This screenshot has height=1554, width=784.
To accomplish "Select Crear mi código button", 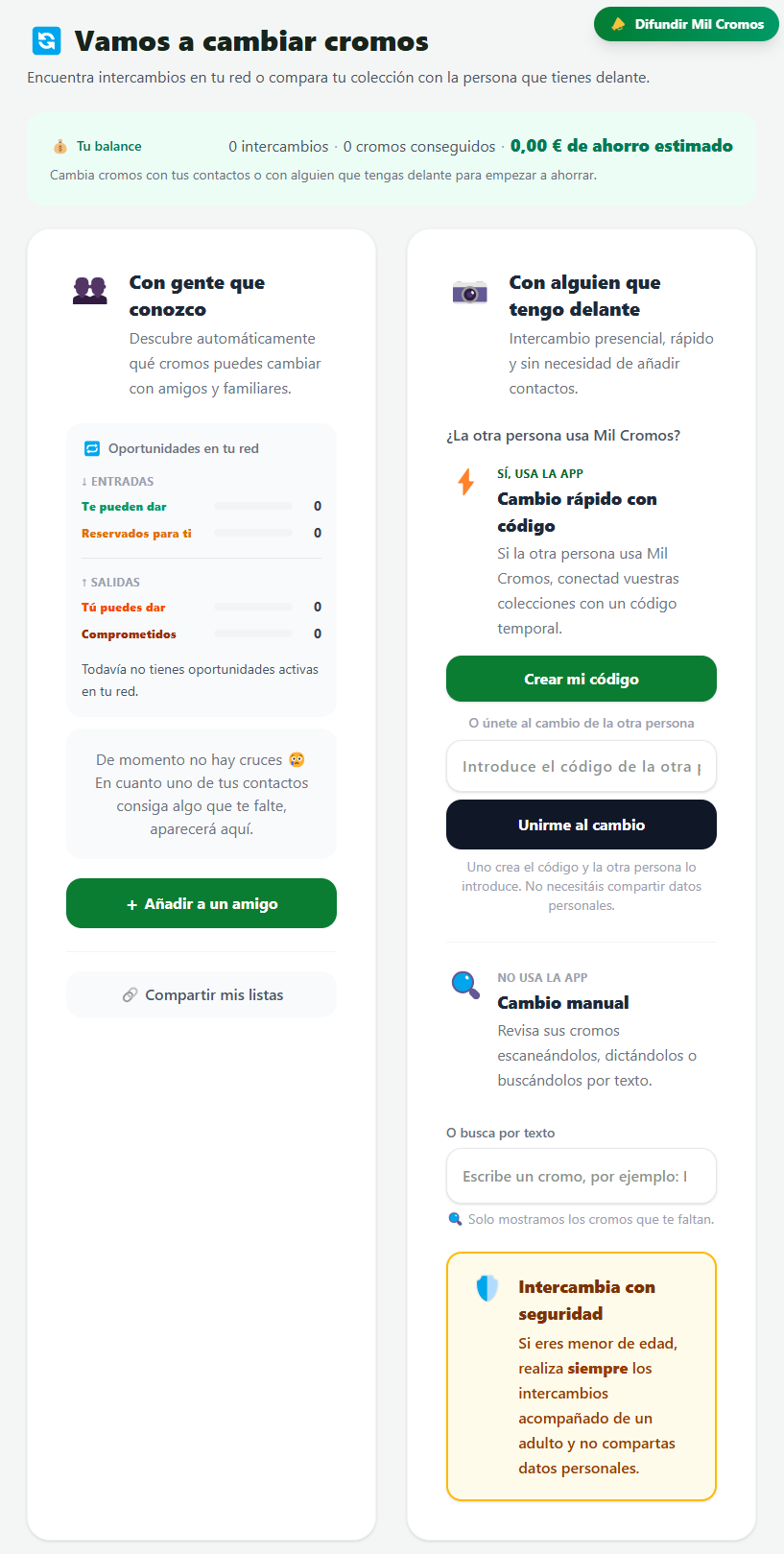I will 582,679.
